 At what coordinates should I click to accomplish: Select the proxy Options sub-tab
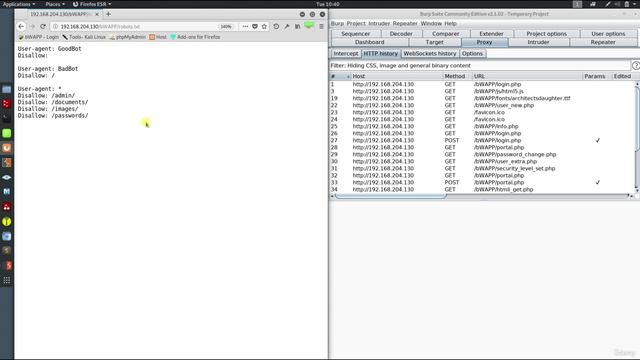point(472,53)
